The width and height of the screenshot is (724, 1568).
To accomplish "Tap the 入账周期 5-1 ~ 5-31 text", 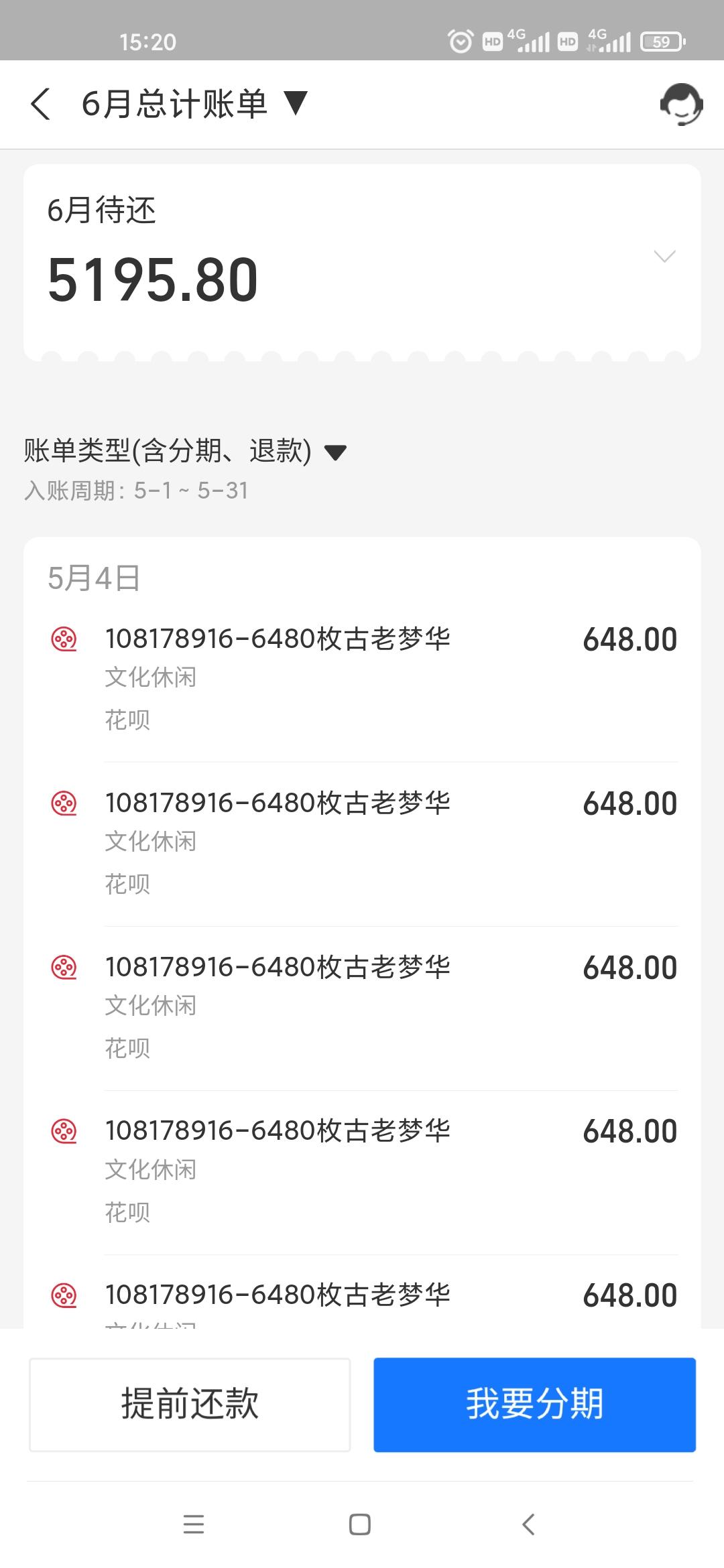I will pos(136,491).
